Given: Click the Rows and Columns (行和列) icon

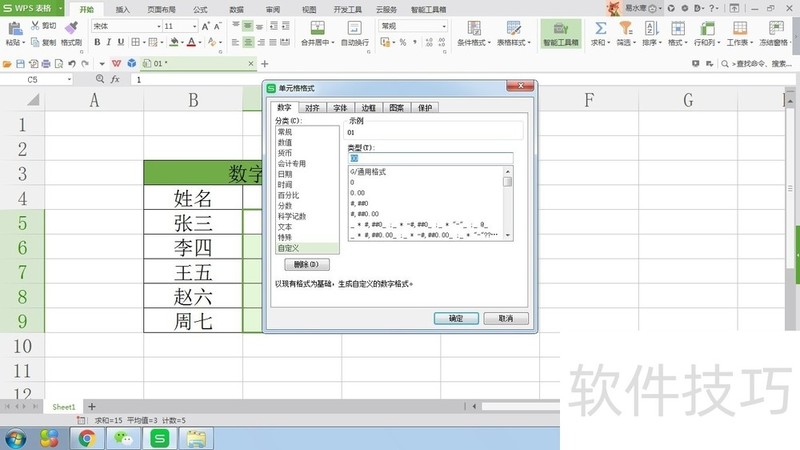Looking at the screenshot, I should coord(707,28).
